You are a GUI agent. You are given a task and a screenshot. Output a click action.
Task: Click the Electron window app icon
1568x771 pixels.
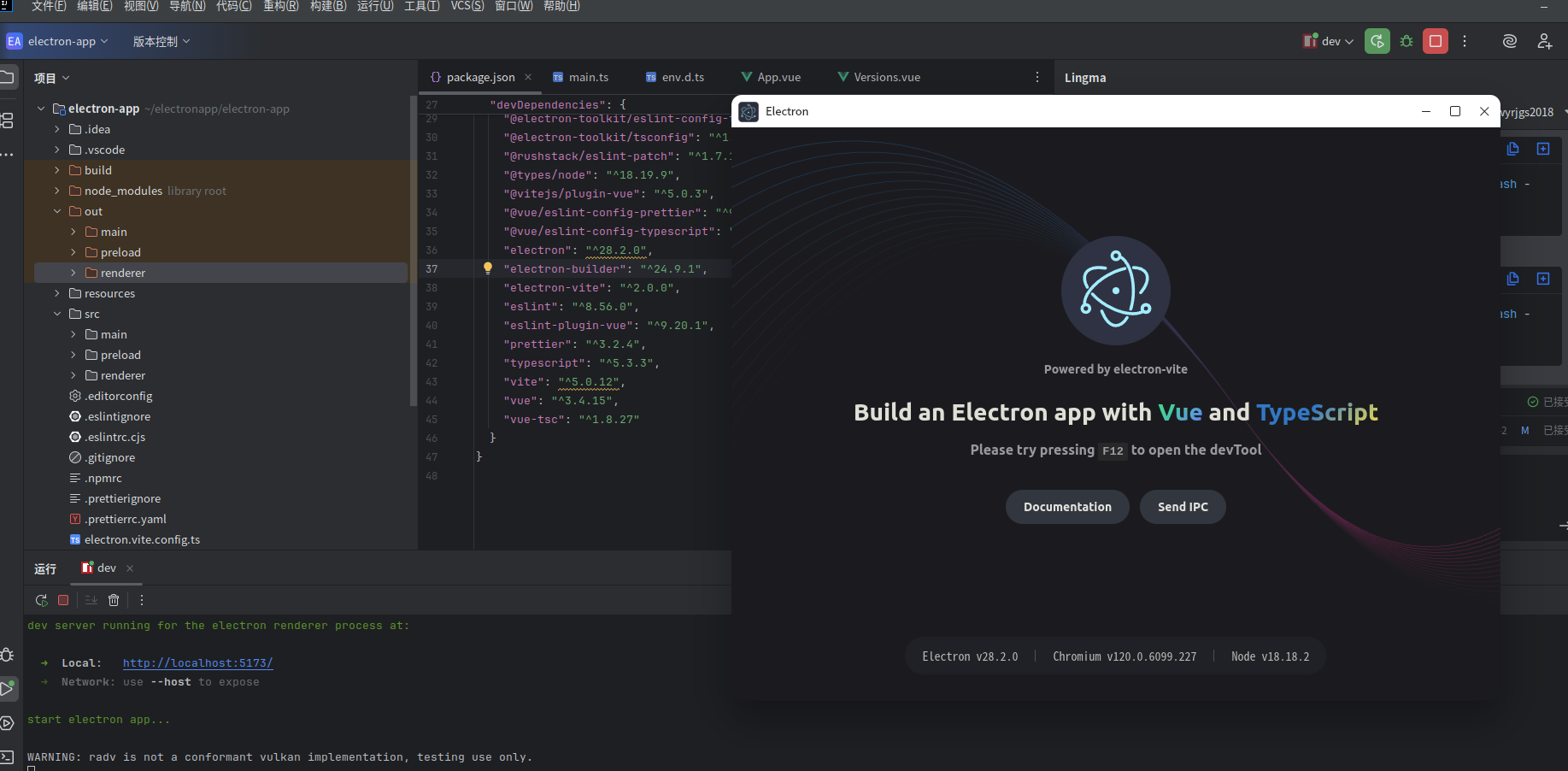point(749,111)
